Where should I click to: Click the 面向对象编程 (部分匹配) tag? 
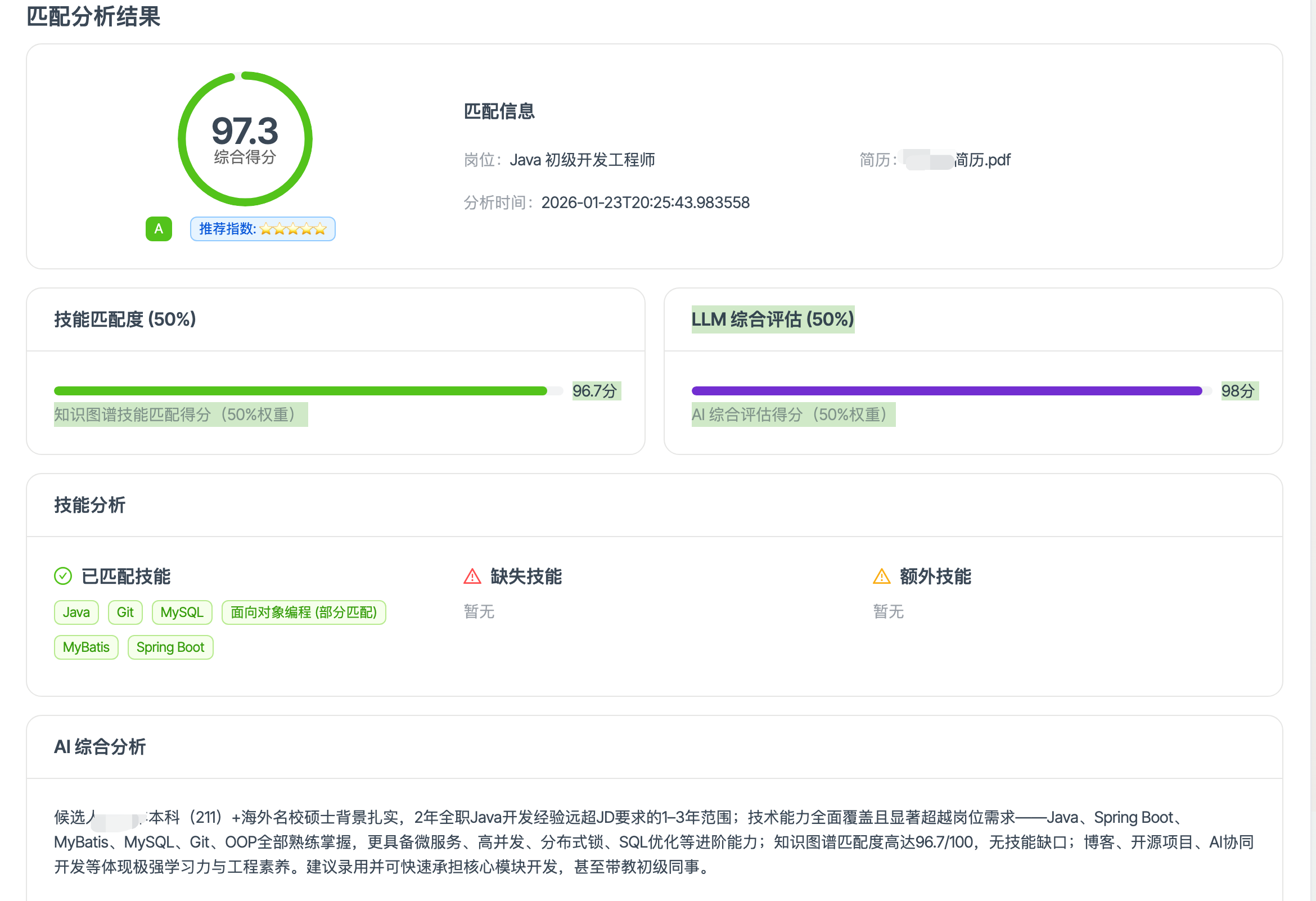(304, 612)
